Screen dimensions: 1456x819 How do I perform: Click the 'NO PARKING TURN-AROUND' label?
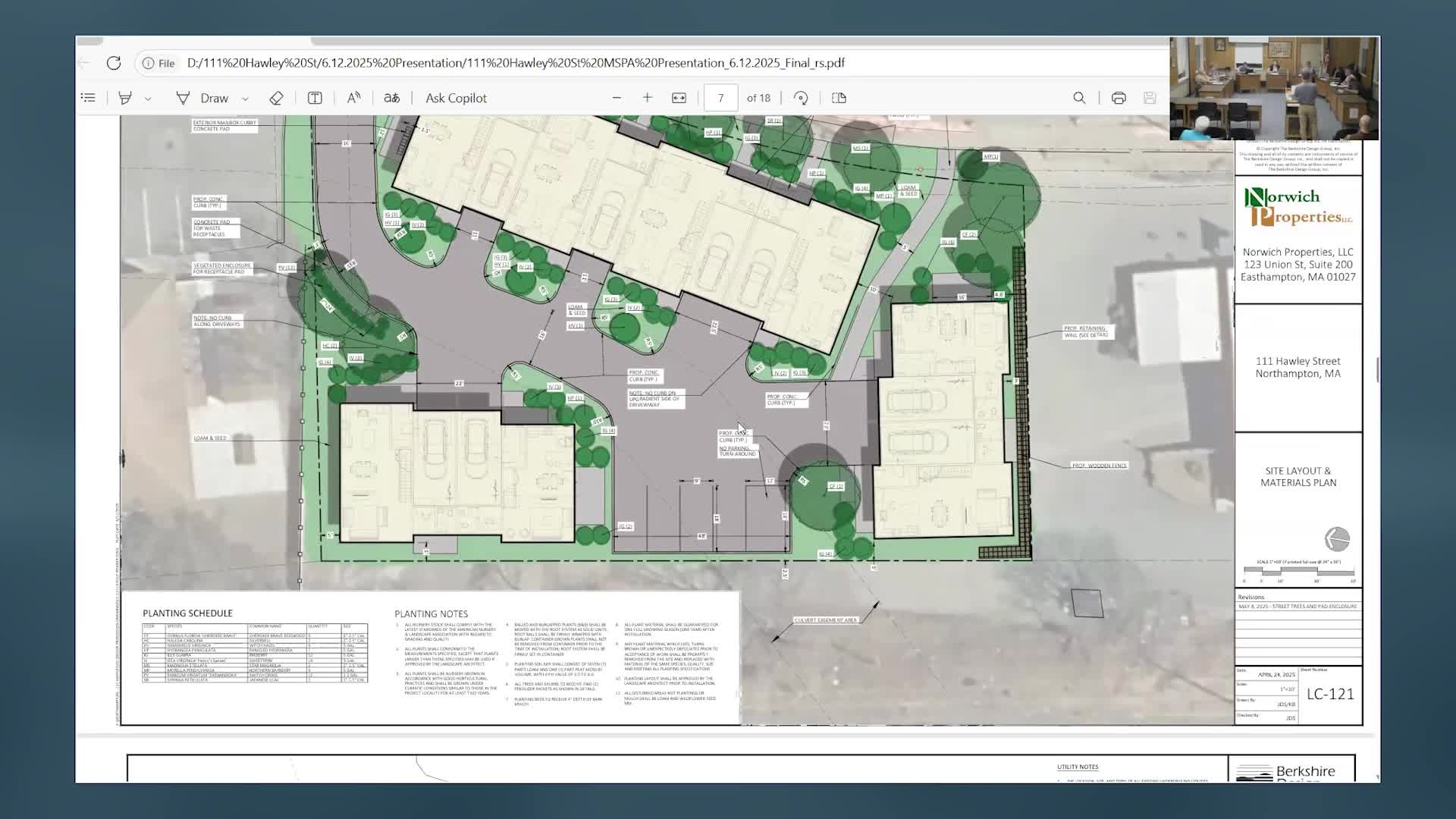point(737,450)
